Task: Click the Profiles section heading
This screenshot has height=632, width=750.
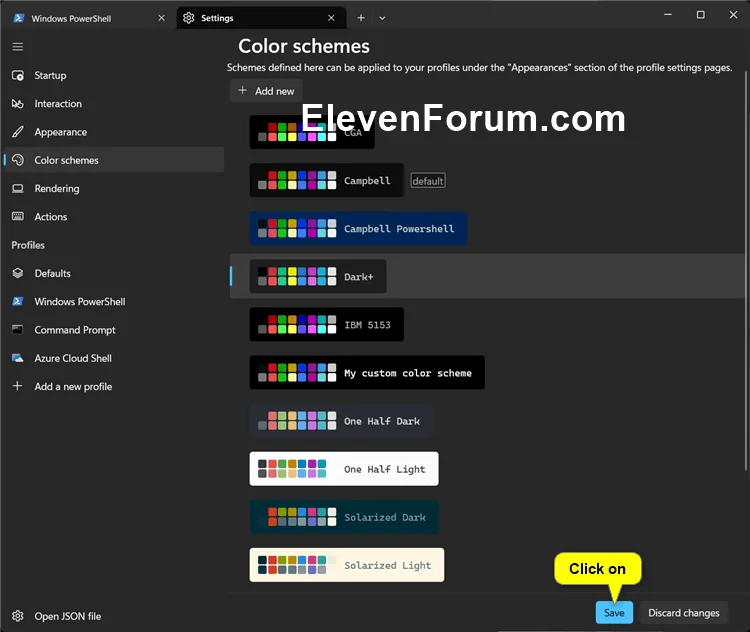Action: [28, 245]
